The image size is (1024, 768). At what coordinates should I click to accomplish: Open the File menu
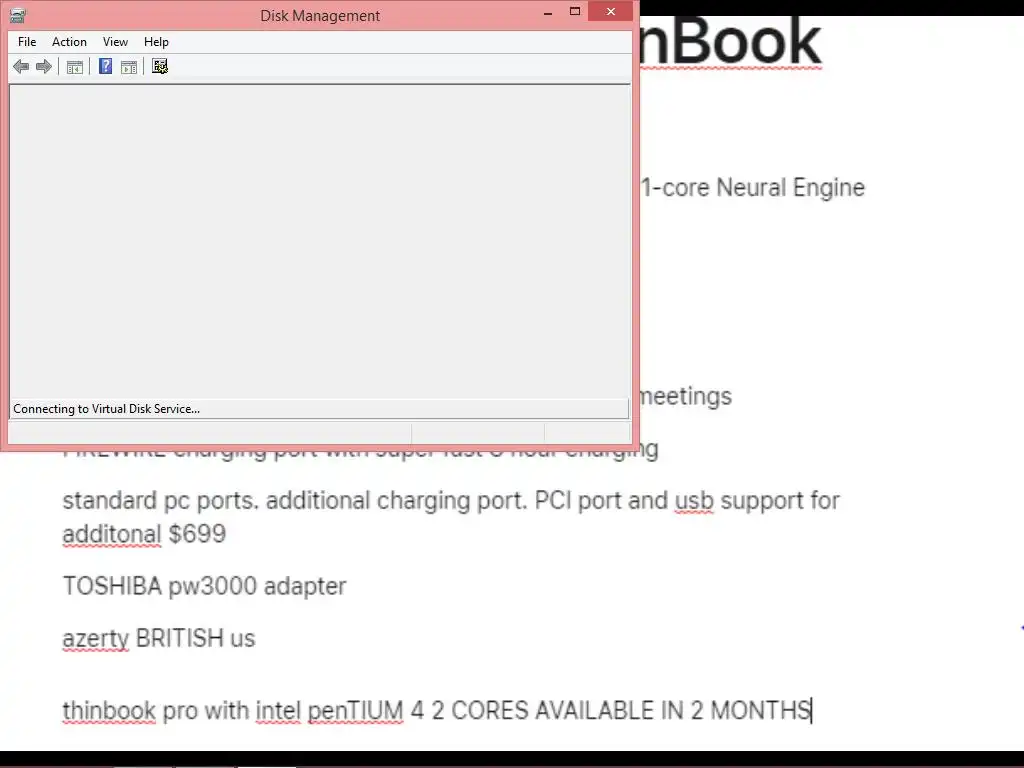[x=27, y=42]
